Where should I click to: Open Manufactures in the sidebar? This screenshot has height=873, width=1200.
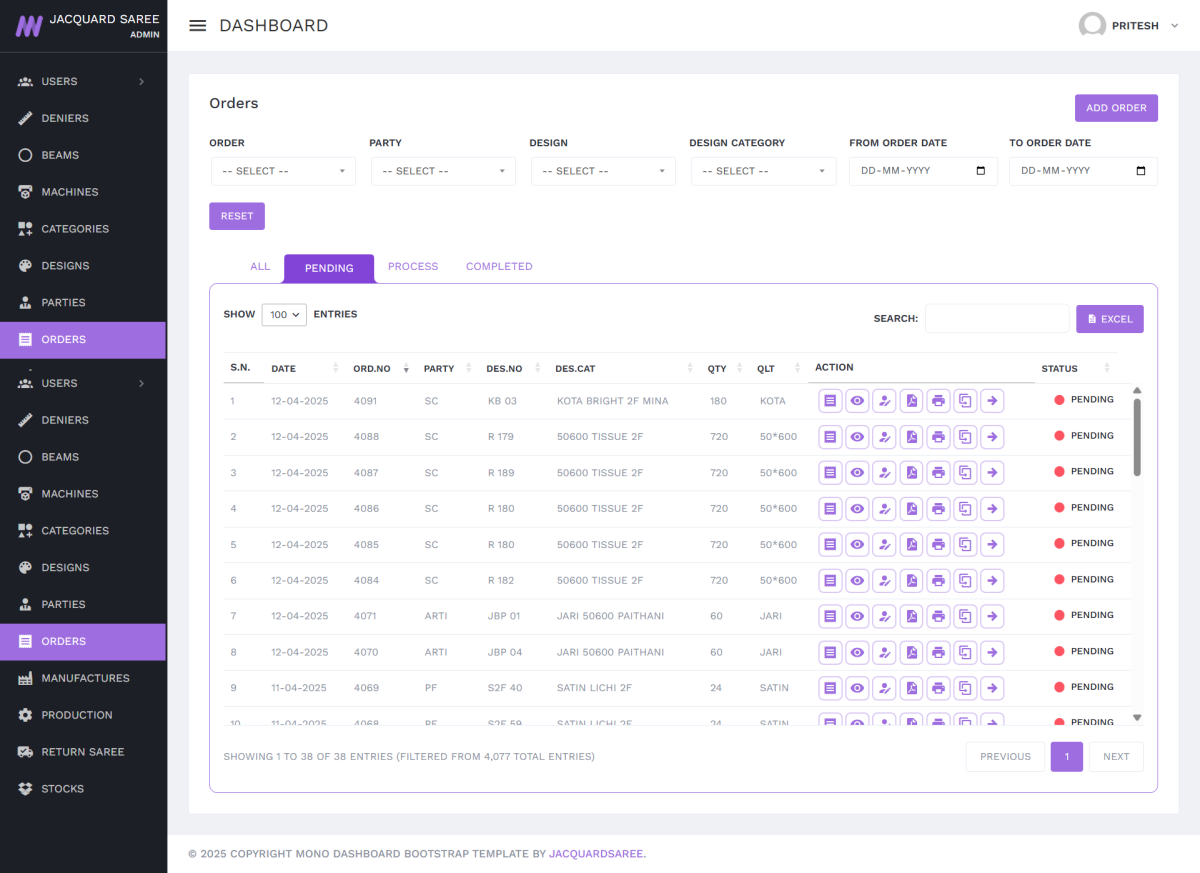85,678
